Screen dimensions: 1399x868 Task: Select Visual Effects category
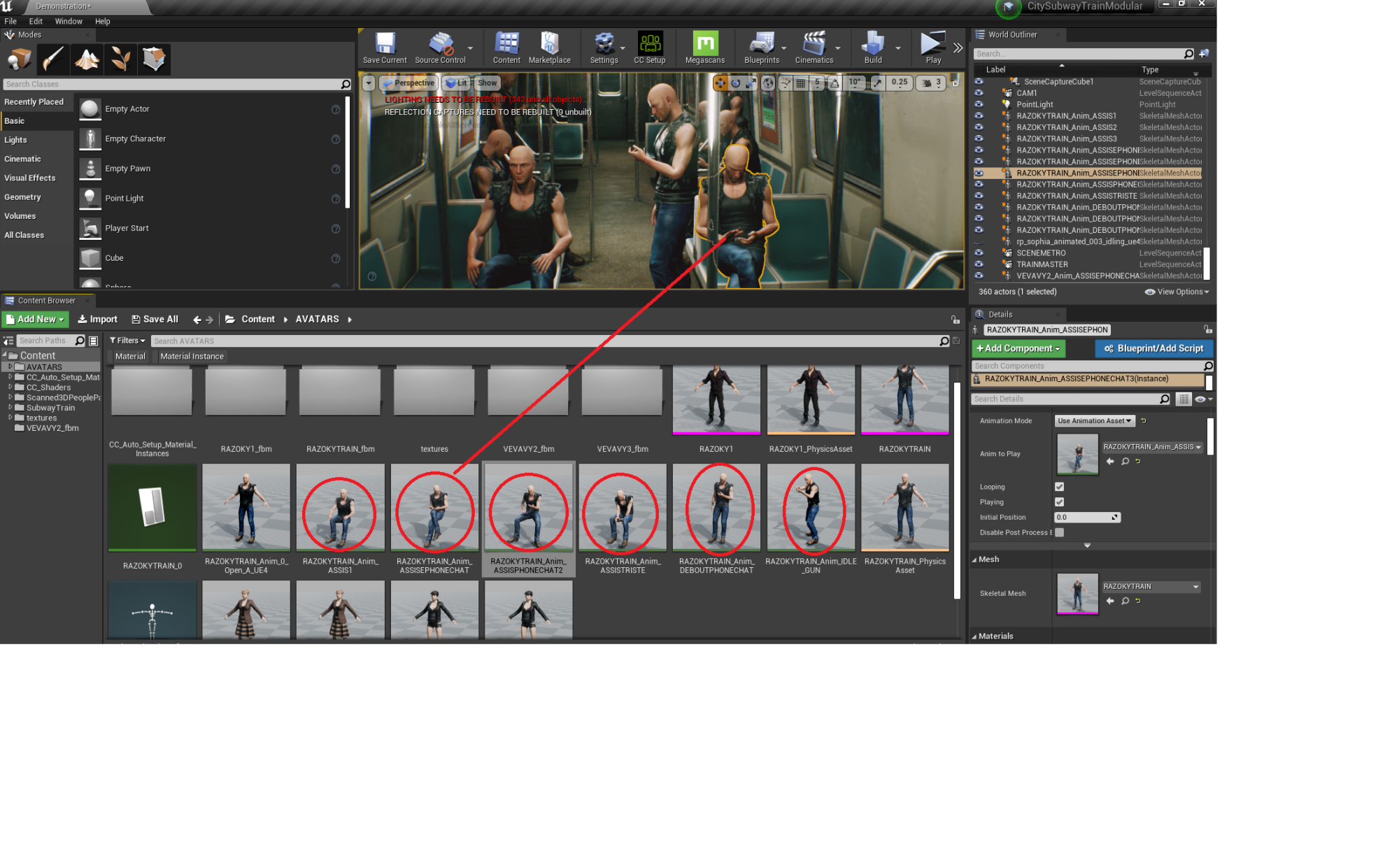pos(36,178)
